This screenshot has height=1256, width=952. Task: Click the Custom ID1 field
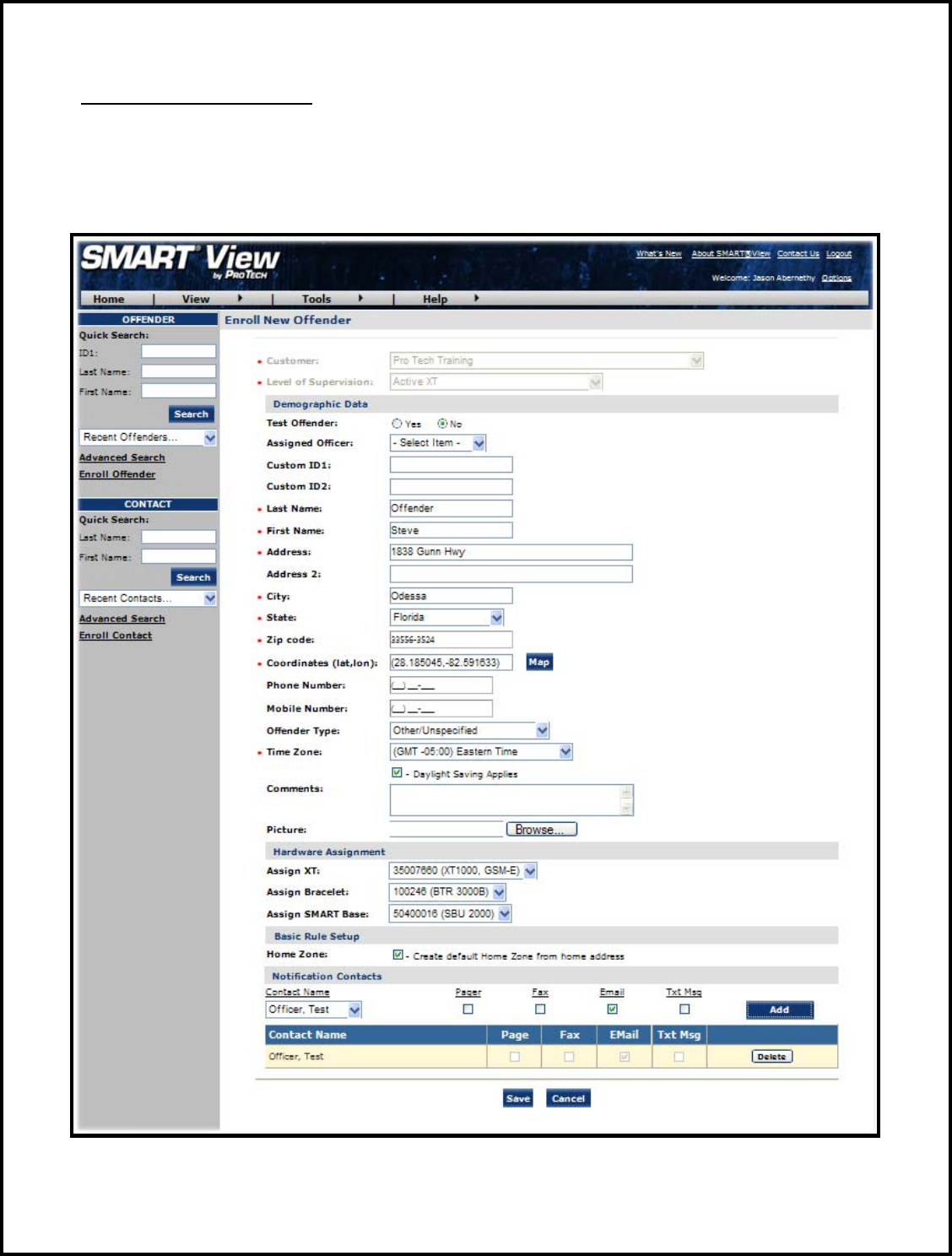click(451, 465)
